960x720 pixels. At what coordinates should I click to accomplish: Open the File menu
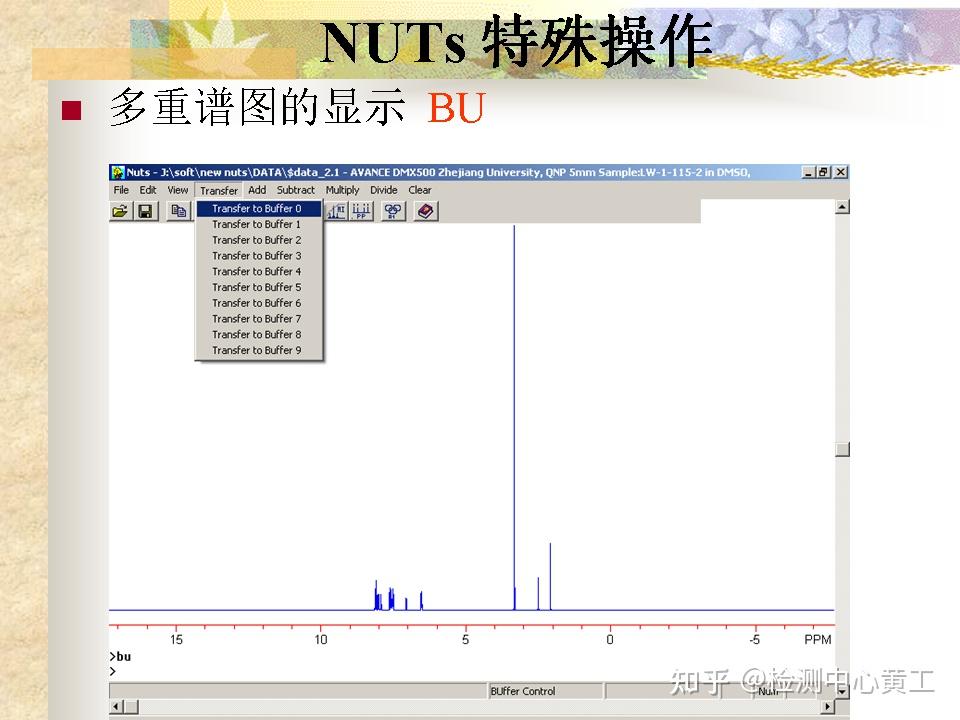pos(121,189)
